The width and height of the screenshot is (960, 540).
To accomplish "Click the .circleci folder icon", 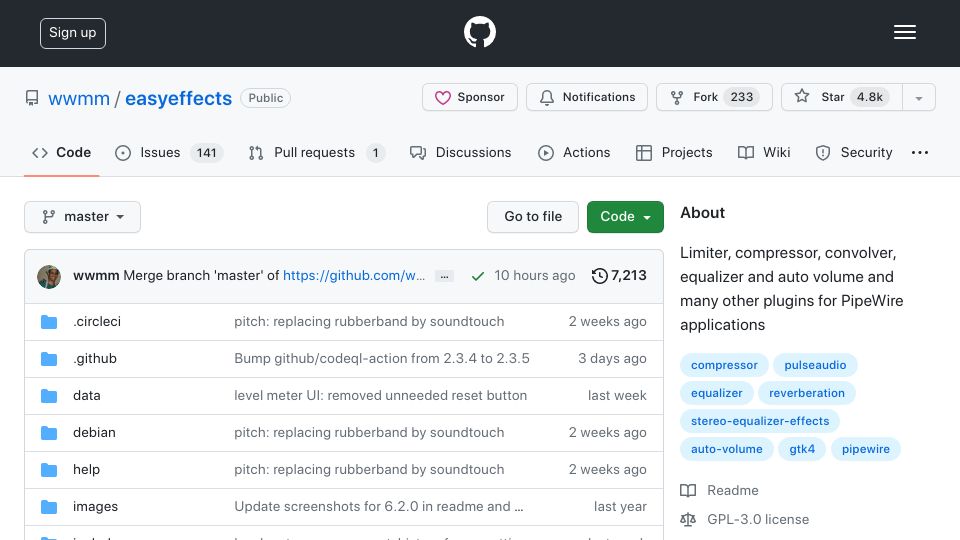I will 49,322.
